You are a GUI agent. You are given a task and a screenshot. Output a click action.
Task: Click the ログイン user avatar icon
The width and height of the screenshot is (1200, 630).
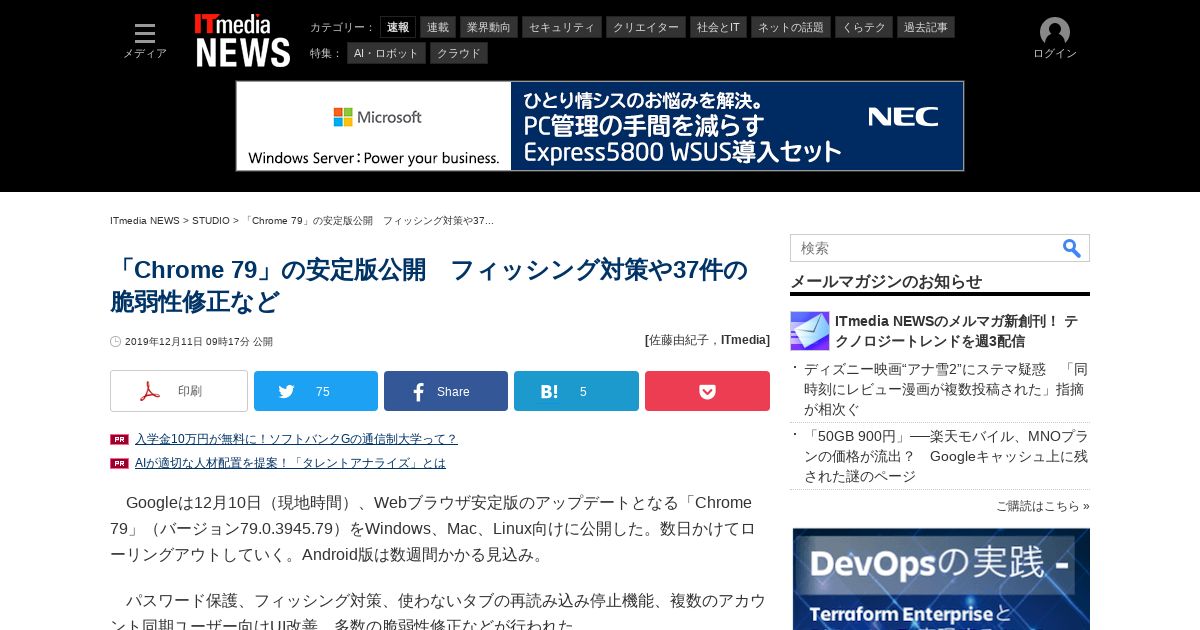[1055, 32]
